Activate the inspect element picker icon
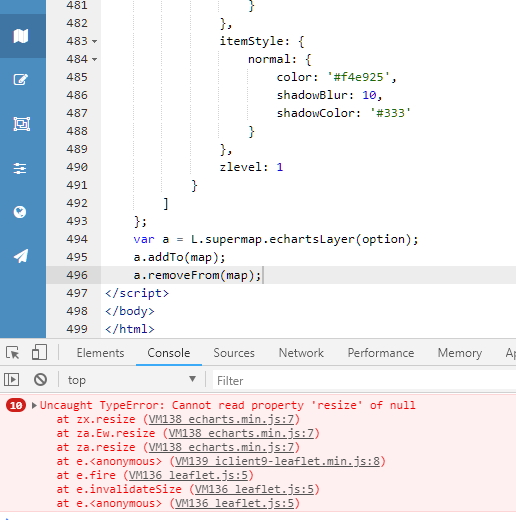516x520 pixels. (13, 353)
